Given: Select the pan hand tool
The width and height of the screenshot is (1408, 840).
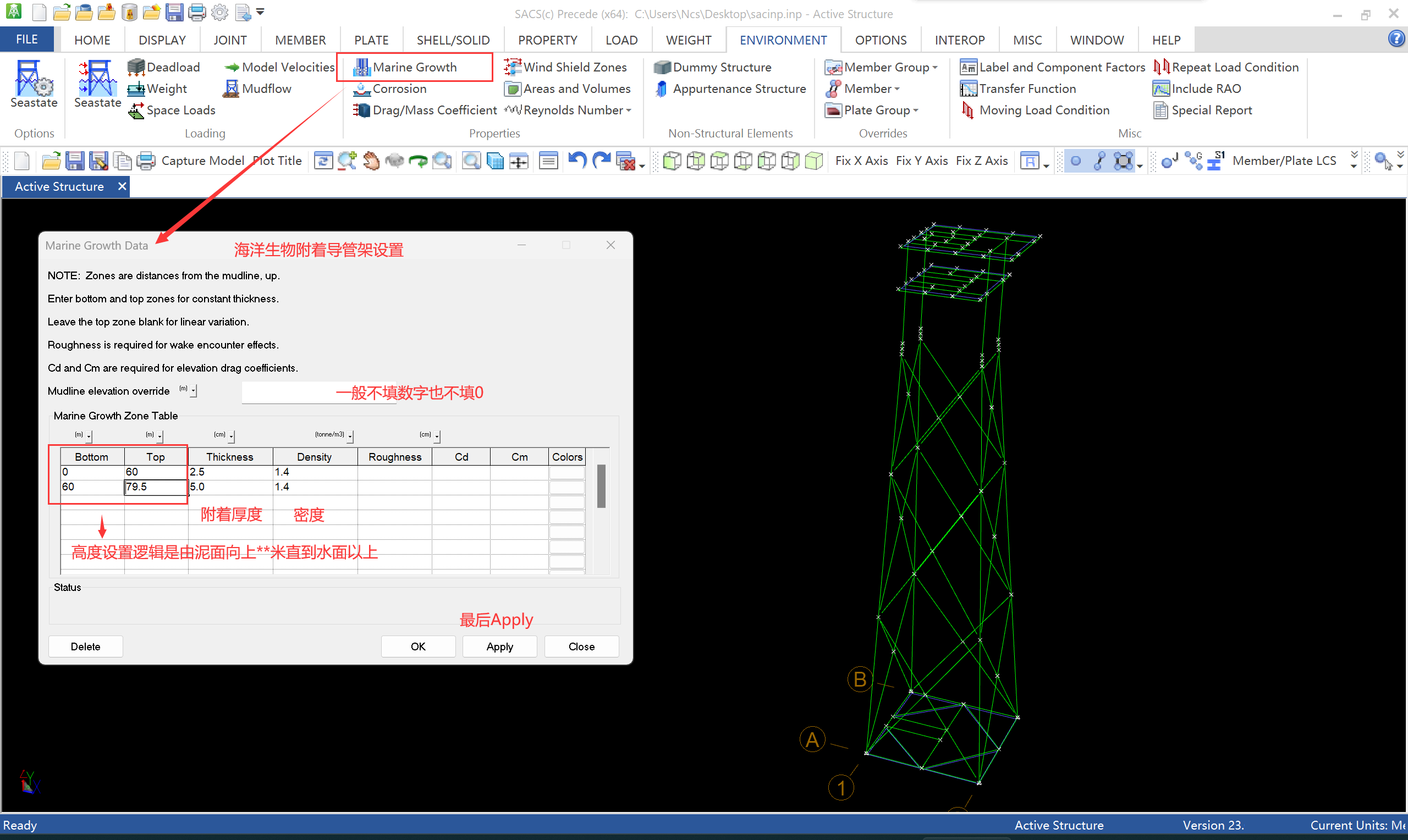Looking at the screenshot, I should coord(371,161).
